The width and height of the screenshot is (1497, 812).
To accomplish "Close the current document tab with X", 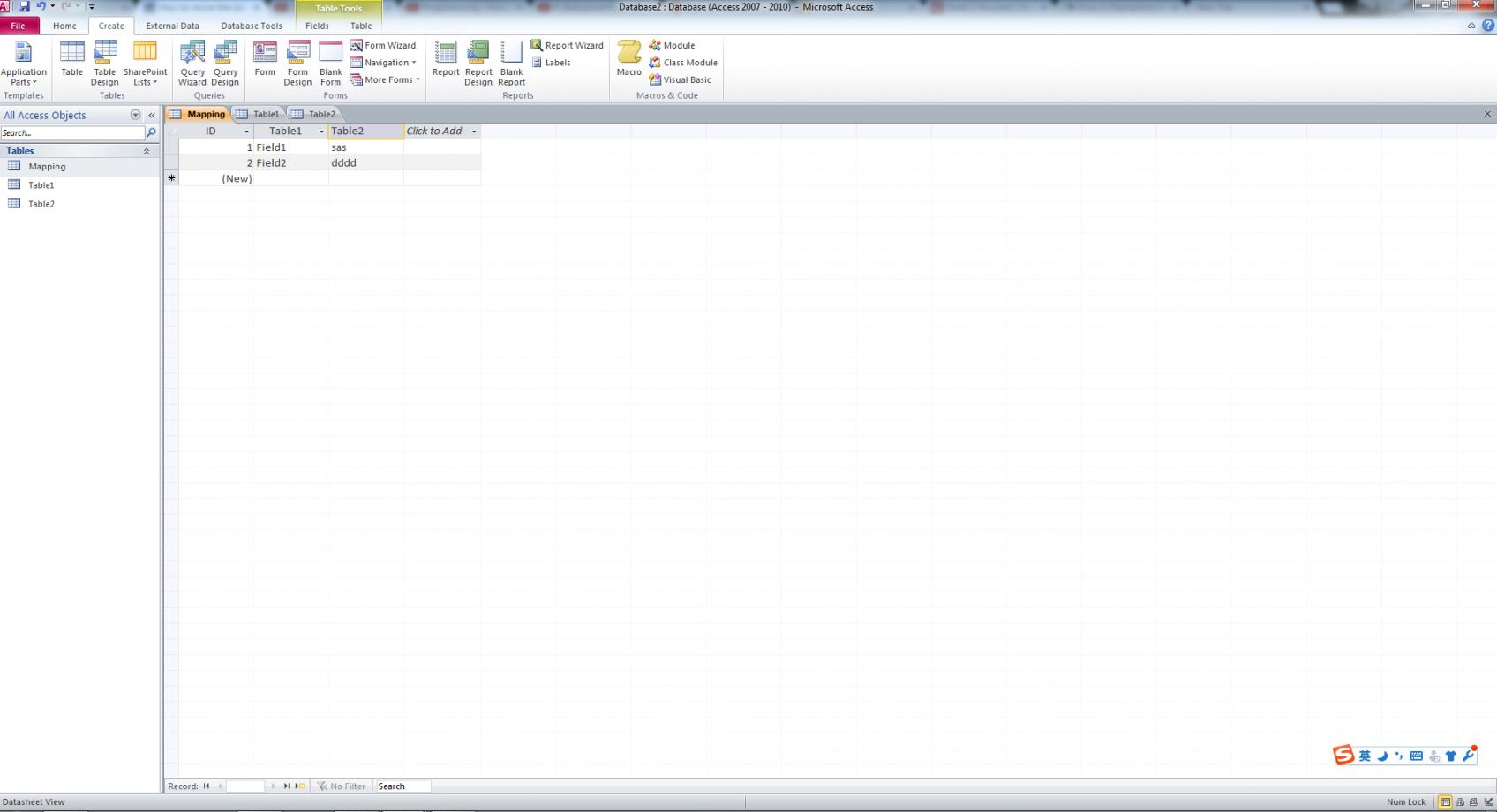I will [x=1487, y=114].
